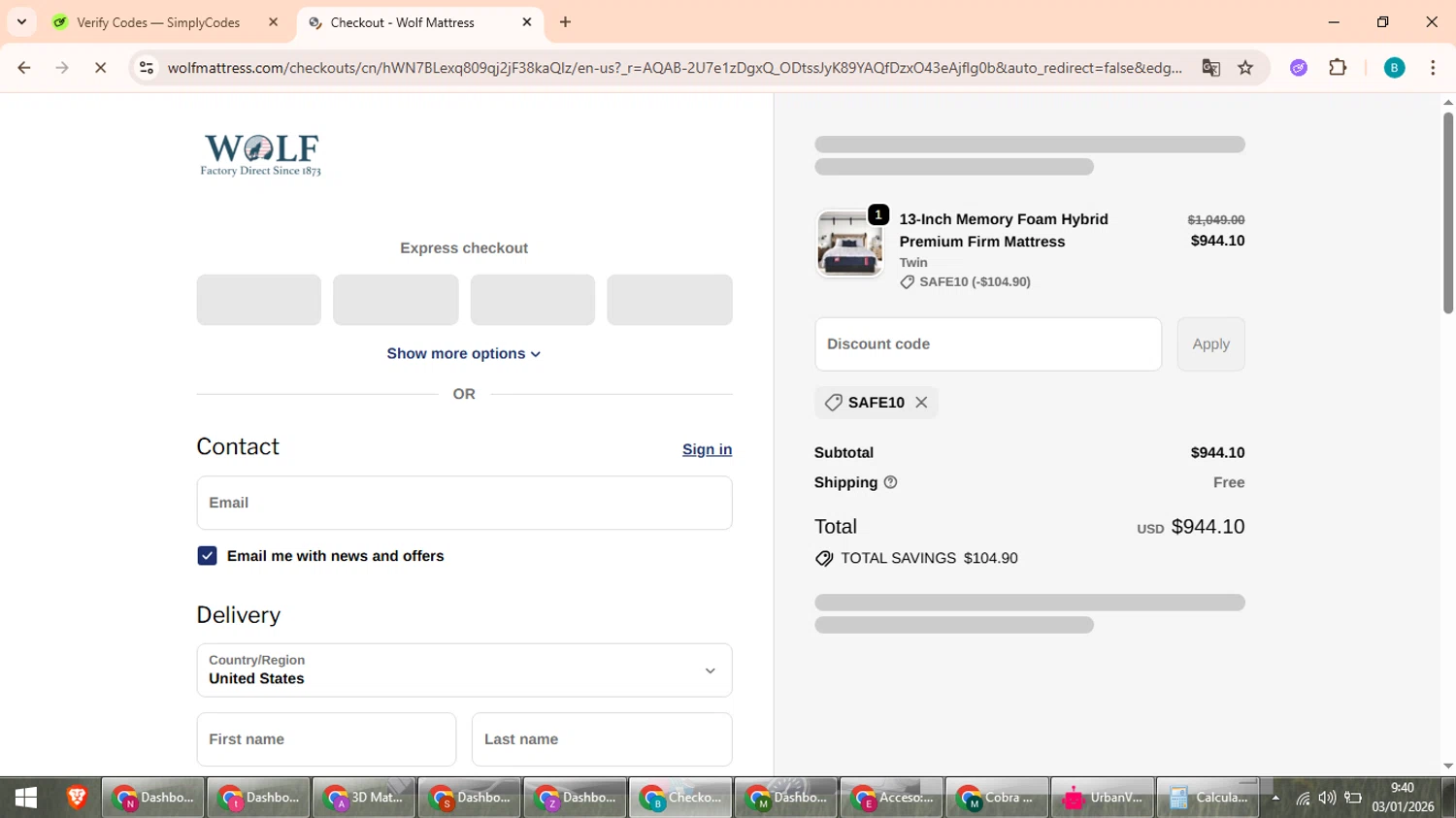Viewport: 1456px width, 818px height.
Task: Expand Show more options
Action: tap(464, 354)
